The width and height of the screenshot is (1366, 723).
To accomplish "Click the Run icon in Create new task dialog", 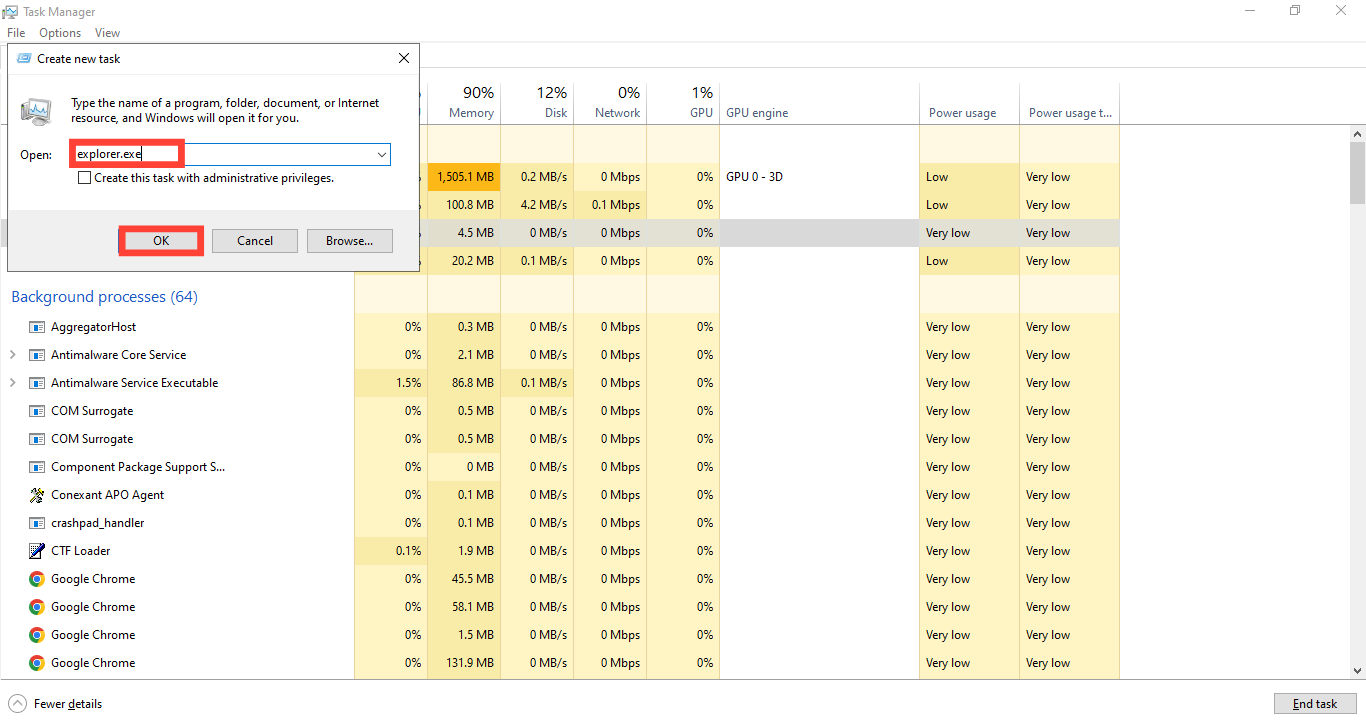I will tap(38, 110).
